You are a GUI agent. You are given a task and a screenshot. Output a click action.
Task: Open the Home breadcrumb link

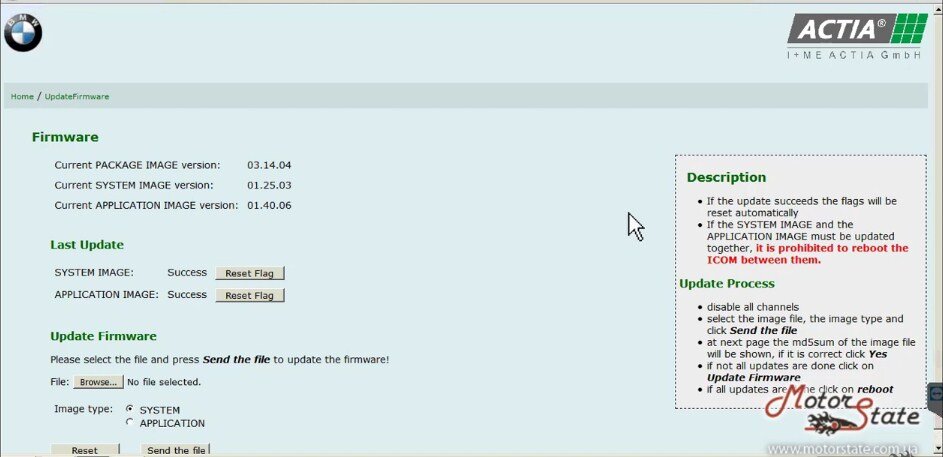22,96
